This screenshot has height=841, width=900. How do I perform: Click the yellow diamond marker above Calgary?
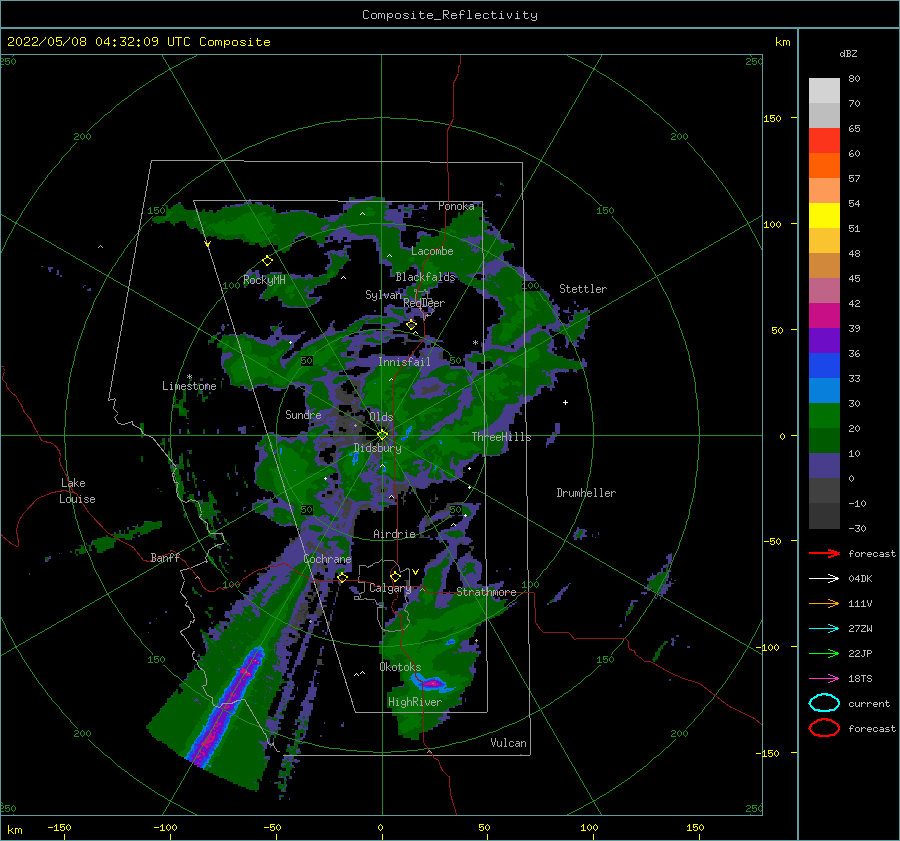[x=395, y=576]
